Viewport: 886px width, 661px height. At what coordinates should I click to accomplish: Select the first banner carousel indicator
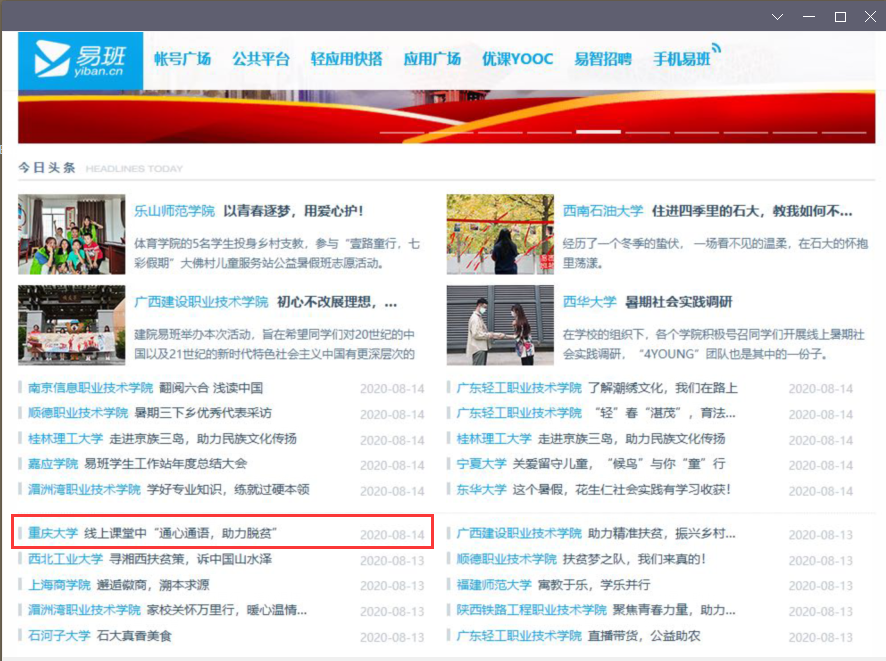(x=402, y=132)
